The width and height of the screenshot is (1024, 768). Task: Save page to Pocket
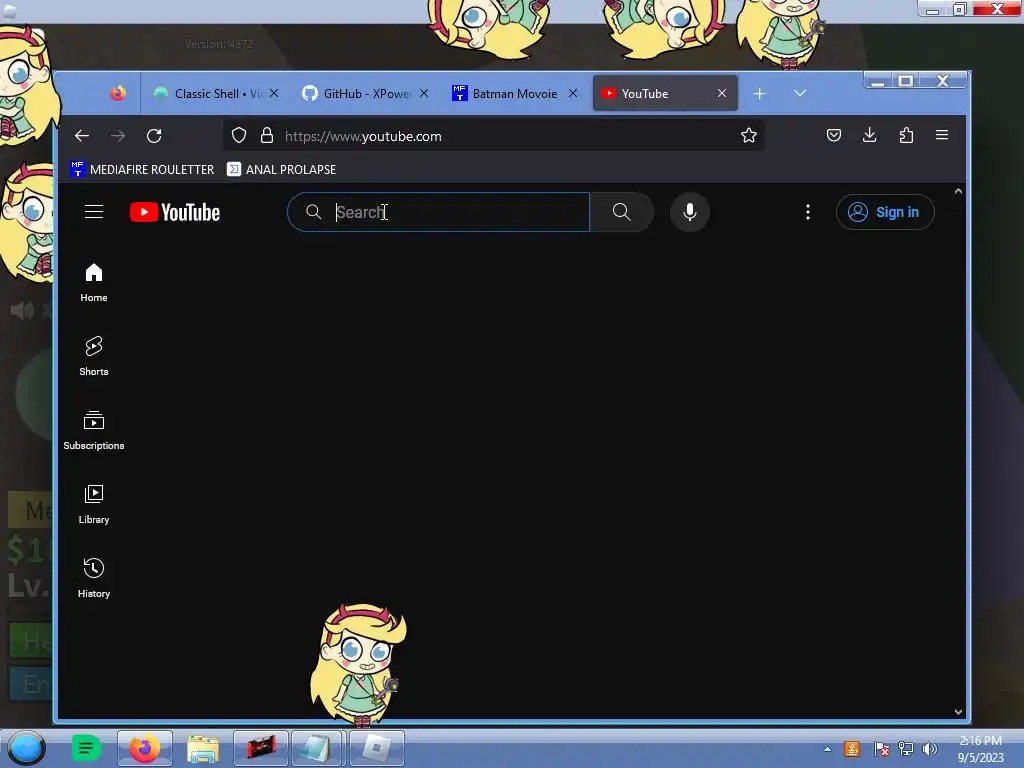[x=833, y=135]
